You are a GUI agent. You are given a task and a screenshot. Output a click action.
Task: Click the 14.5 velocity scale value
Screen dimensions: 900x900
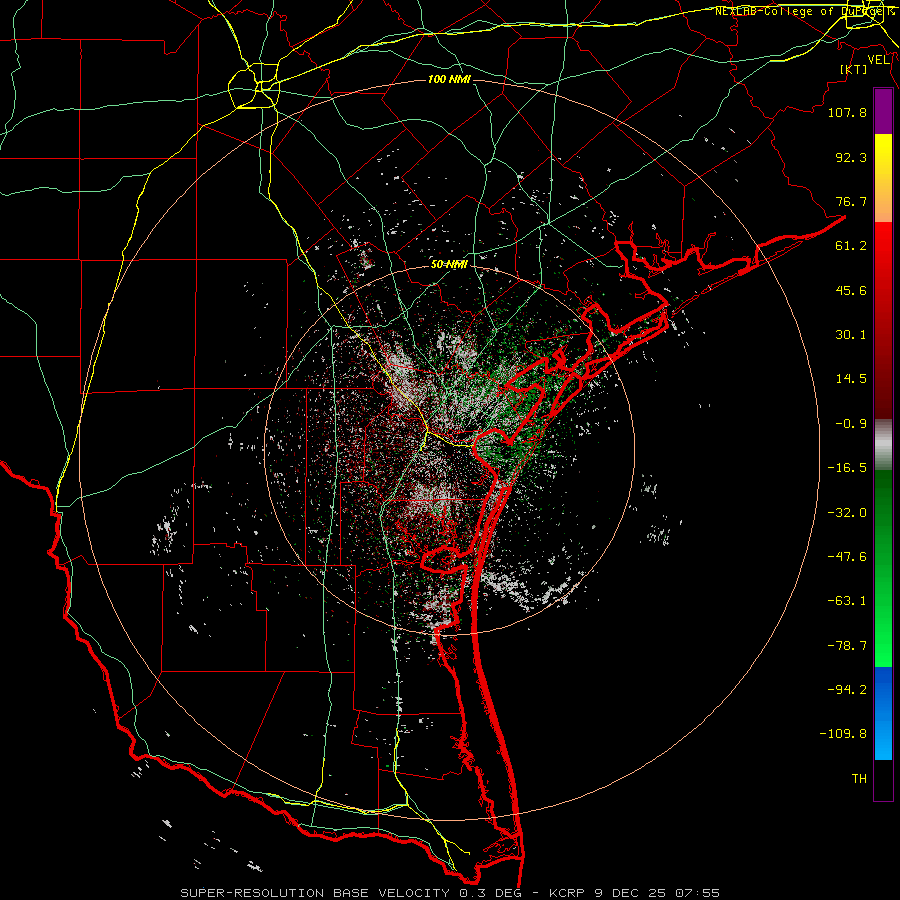point(851,379)
